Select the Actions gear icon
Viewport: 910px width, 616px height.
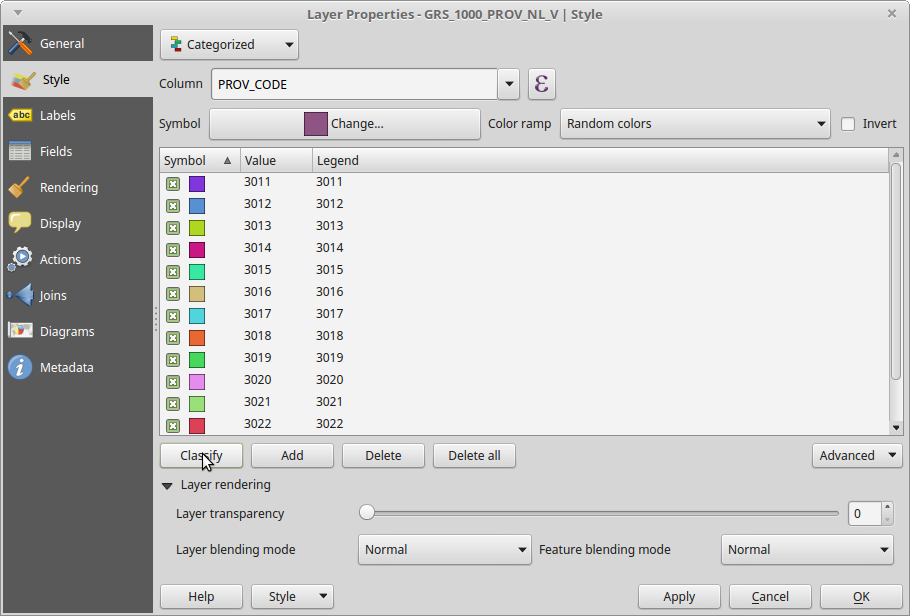20,260
